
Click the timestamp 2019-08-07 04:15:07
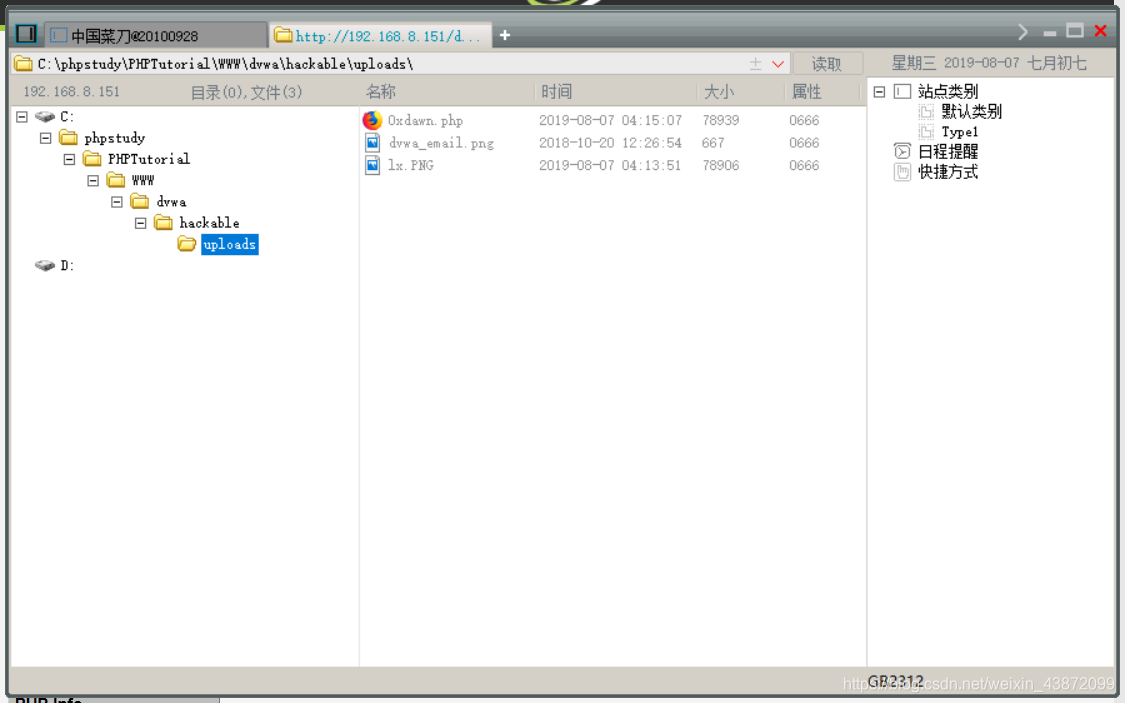(x=611, y=121)
